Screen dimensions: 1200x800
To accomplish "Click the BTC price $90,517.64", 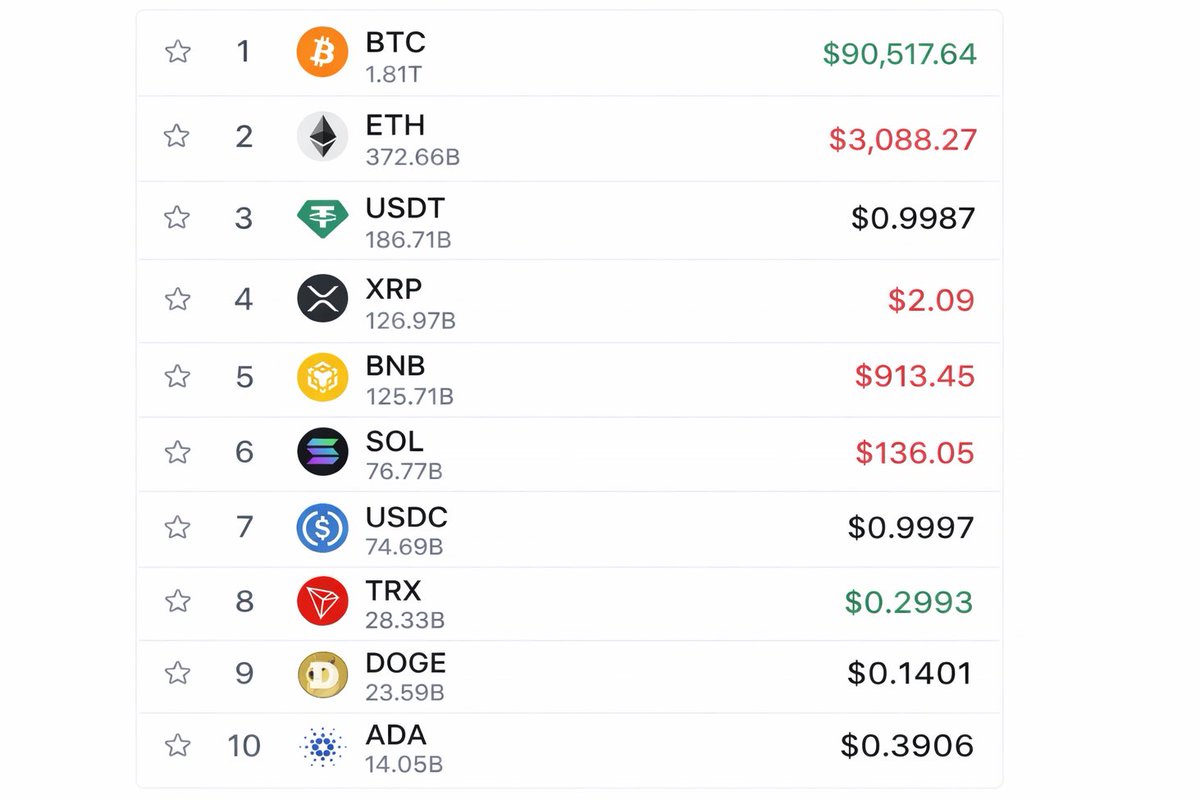I will point(899,54).
